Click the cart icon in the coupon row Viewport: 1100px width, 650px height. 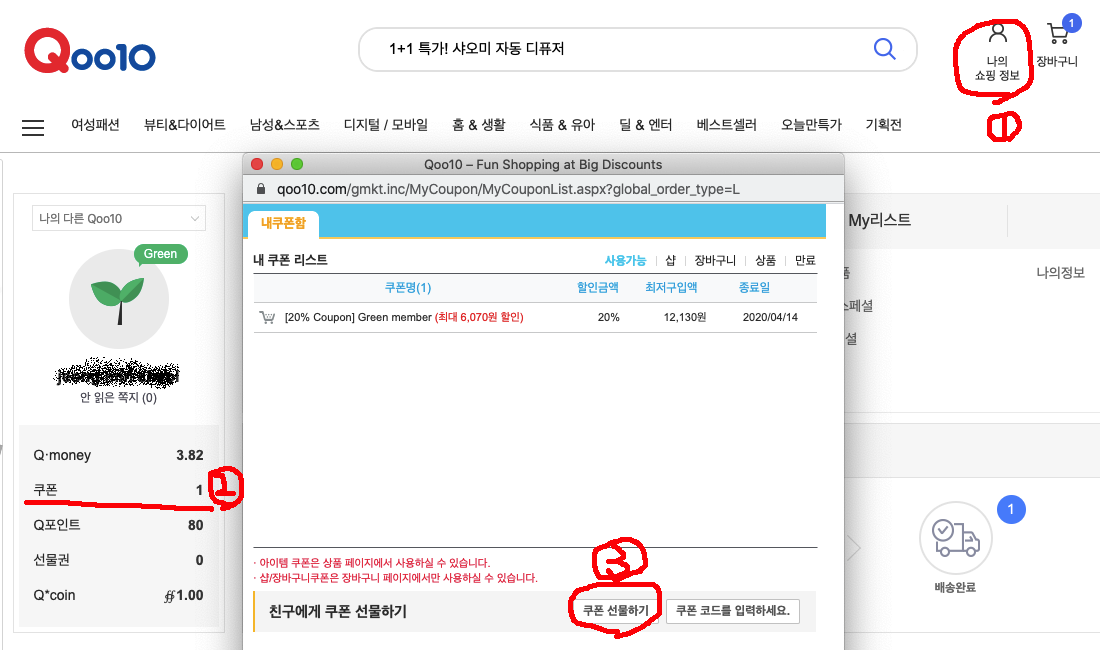point(267,318)
